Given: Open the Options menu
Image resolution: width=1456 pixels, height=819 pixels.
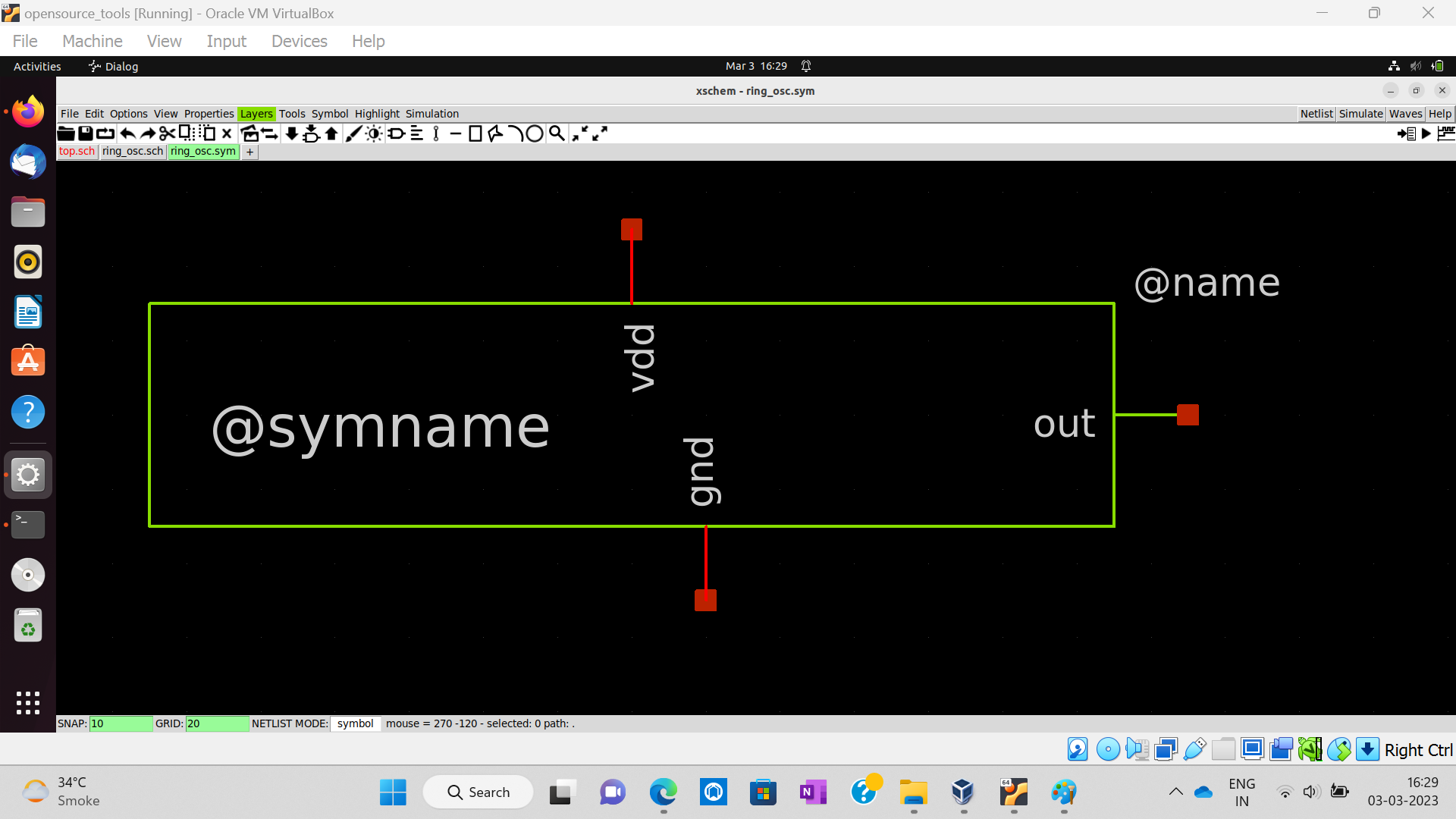Looking at the screenshot, I should [128, 114].
